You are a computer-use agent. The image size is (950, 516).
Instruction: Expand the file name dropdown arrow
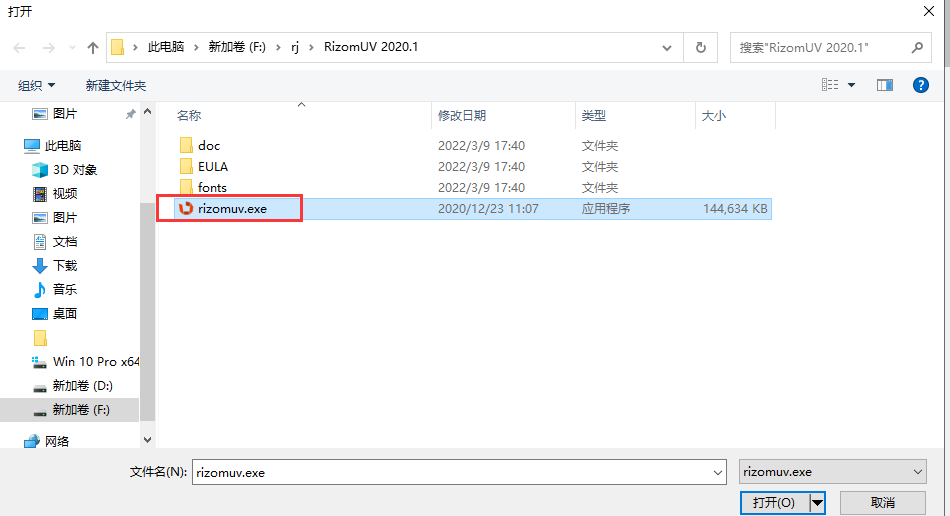pos(718,472)
